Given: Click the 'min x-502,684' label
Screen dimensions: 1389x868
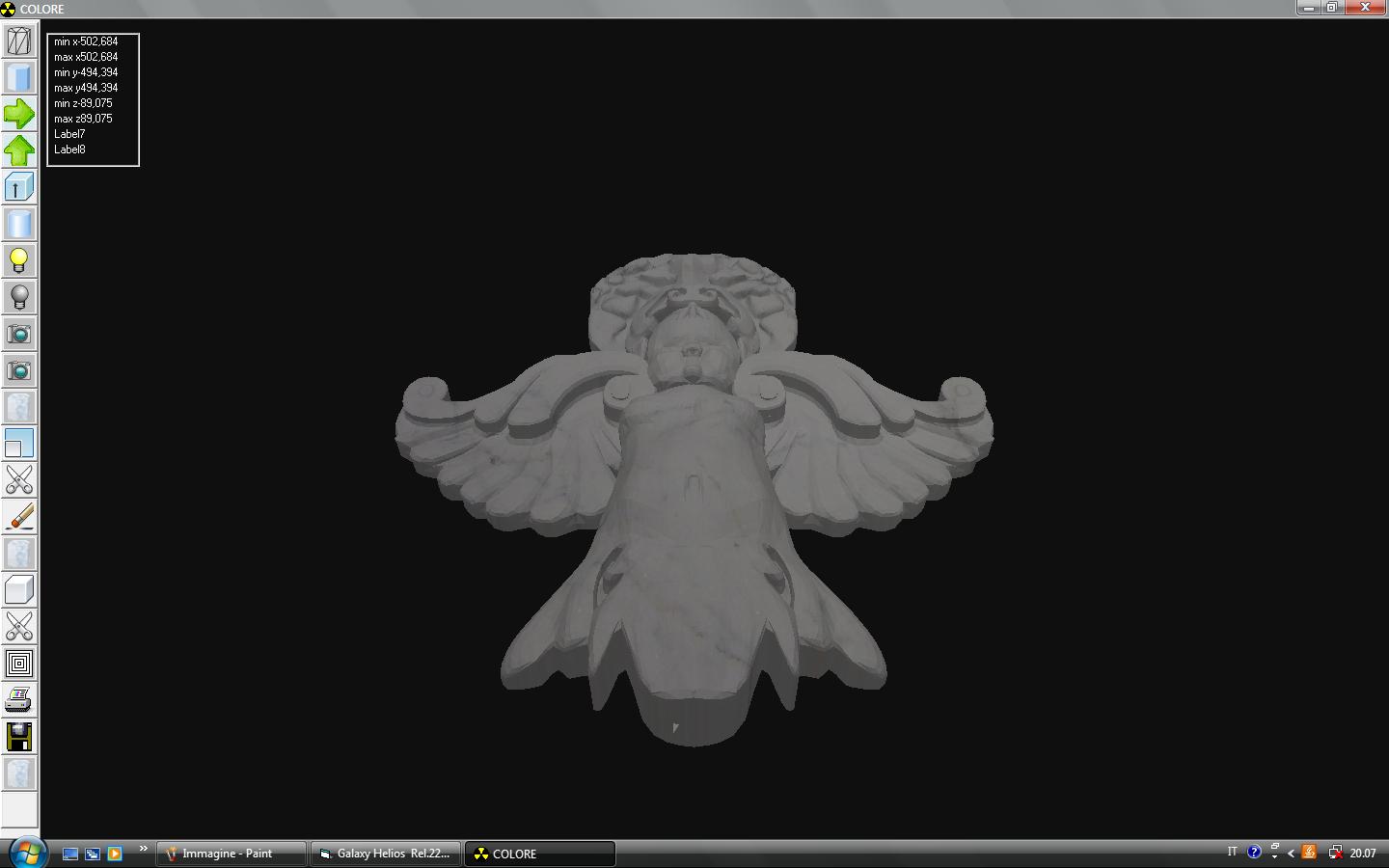Looking at the screenshot, I should [x=86, y=41].
